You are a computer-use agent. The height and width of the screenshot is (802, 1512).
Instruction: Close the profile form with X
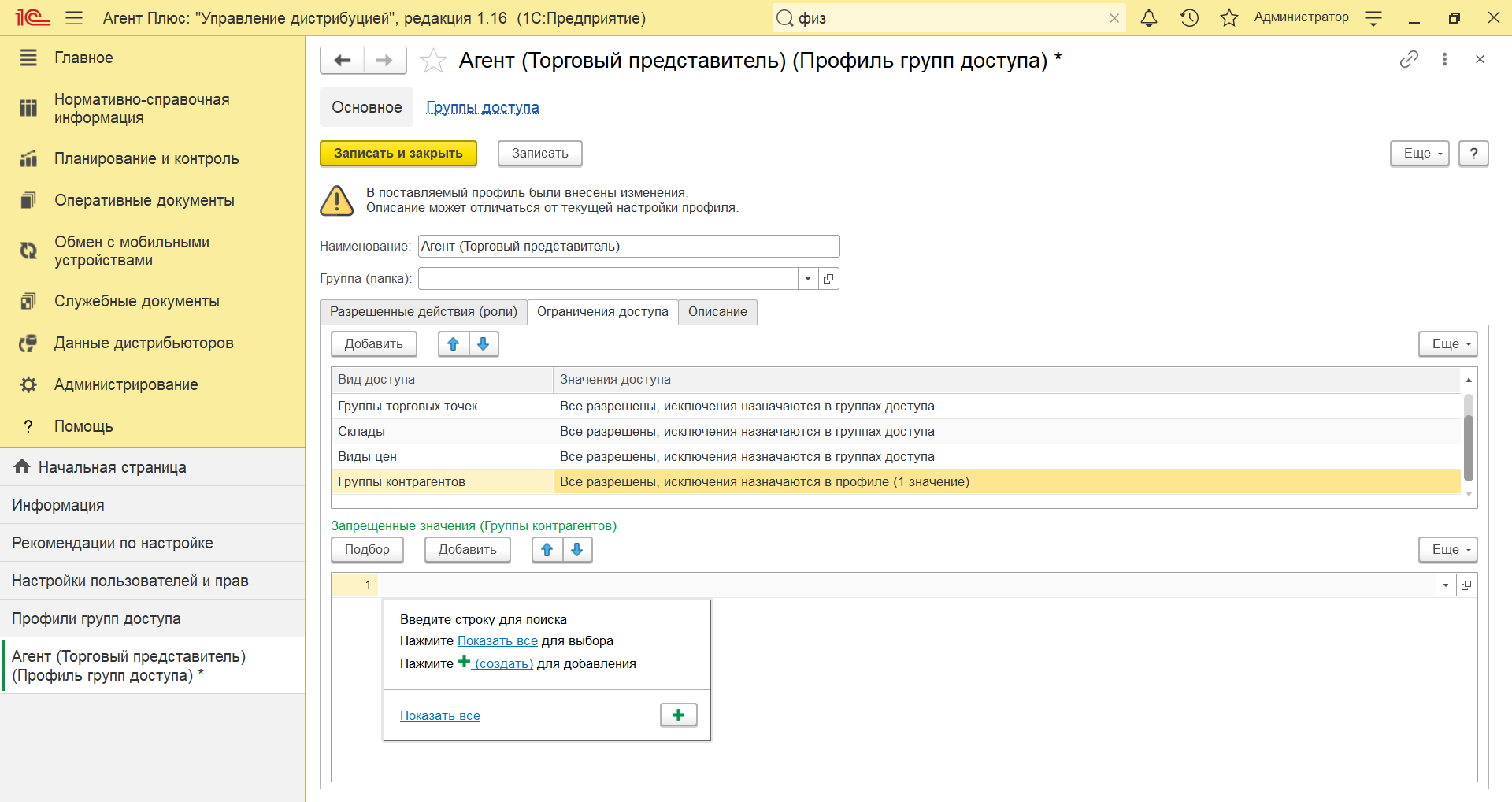tap(1480, 59)
